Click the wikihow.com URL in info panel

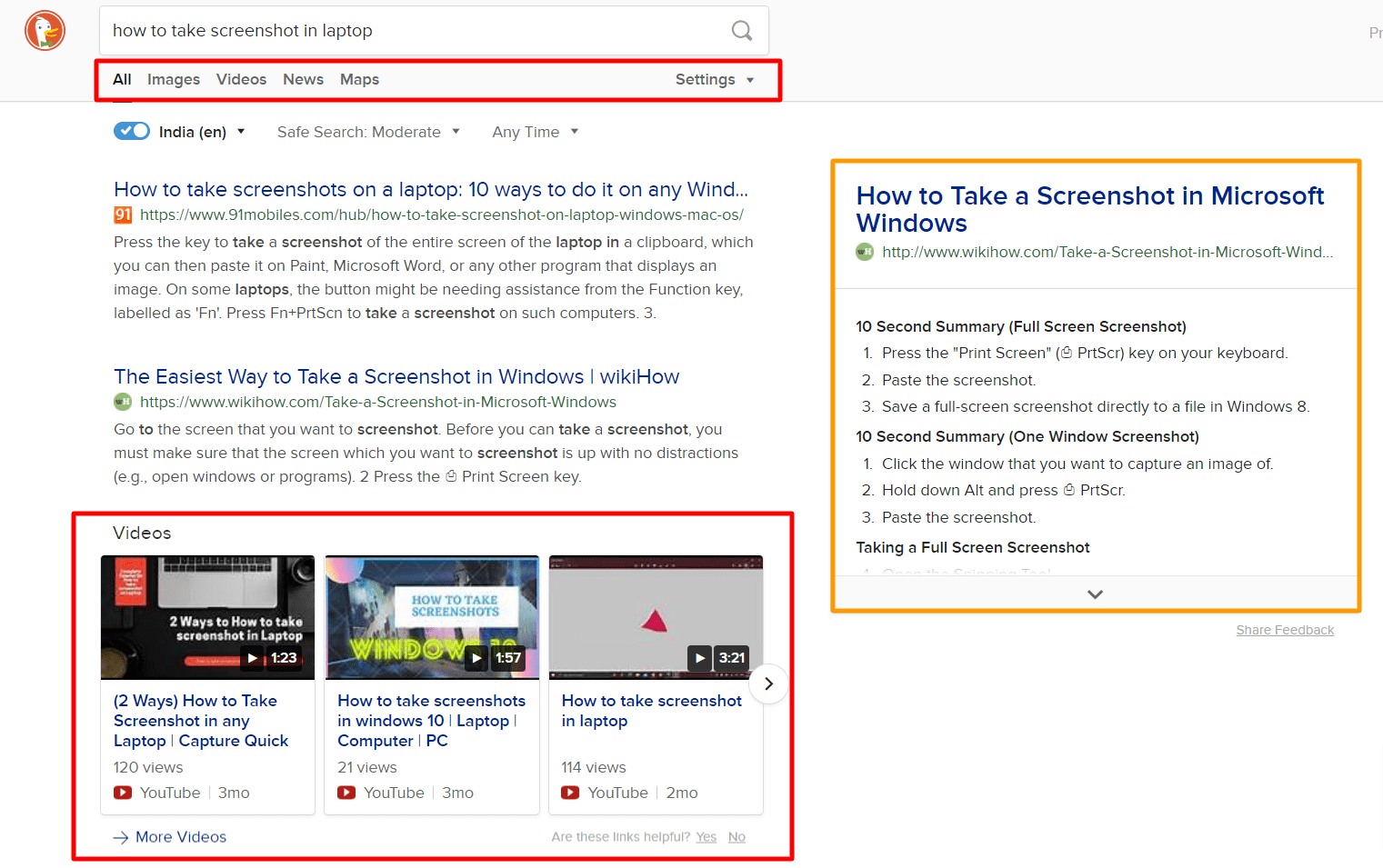click(x=1107, y=252)
